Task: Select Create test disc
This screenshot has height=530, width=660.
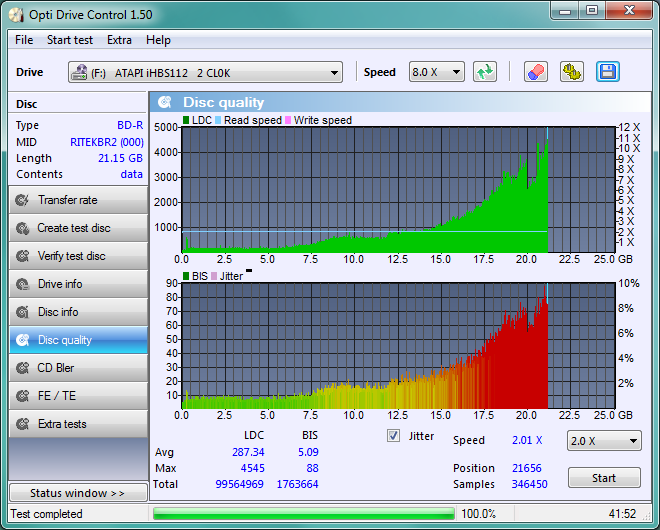Action: click(x=78, y=228)
